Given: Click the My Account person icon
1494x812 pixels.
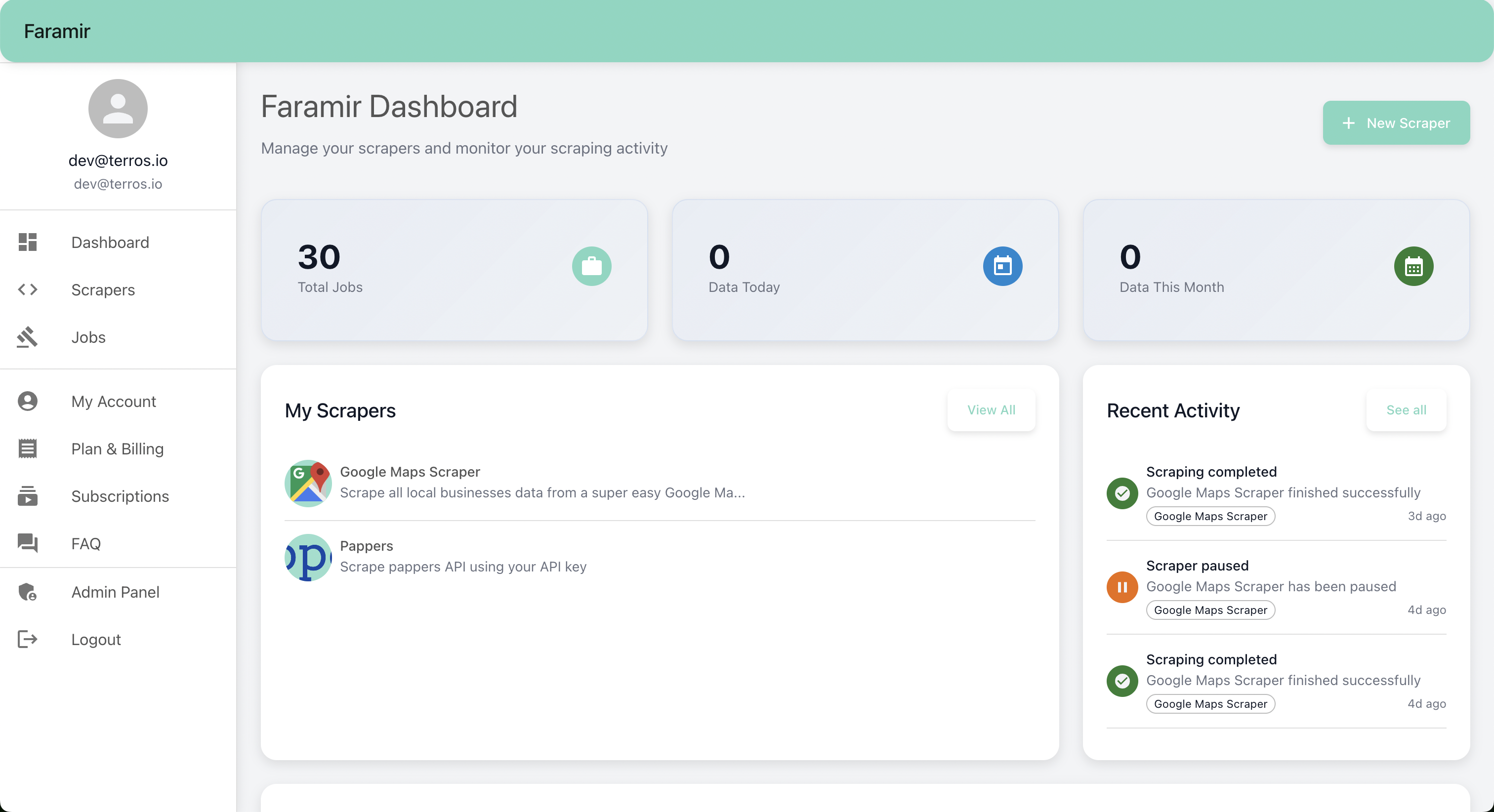Looking at the screenshot, I should (x=27, y=401).
